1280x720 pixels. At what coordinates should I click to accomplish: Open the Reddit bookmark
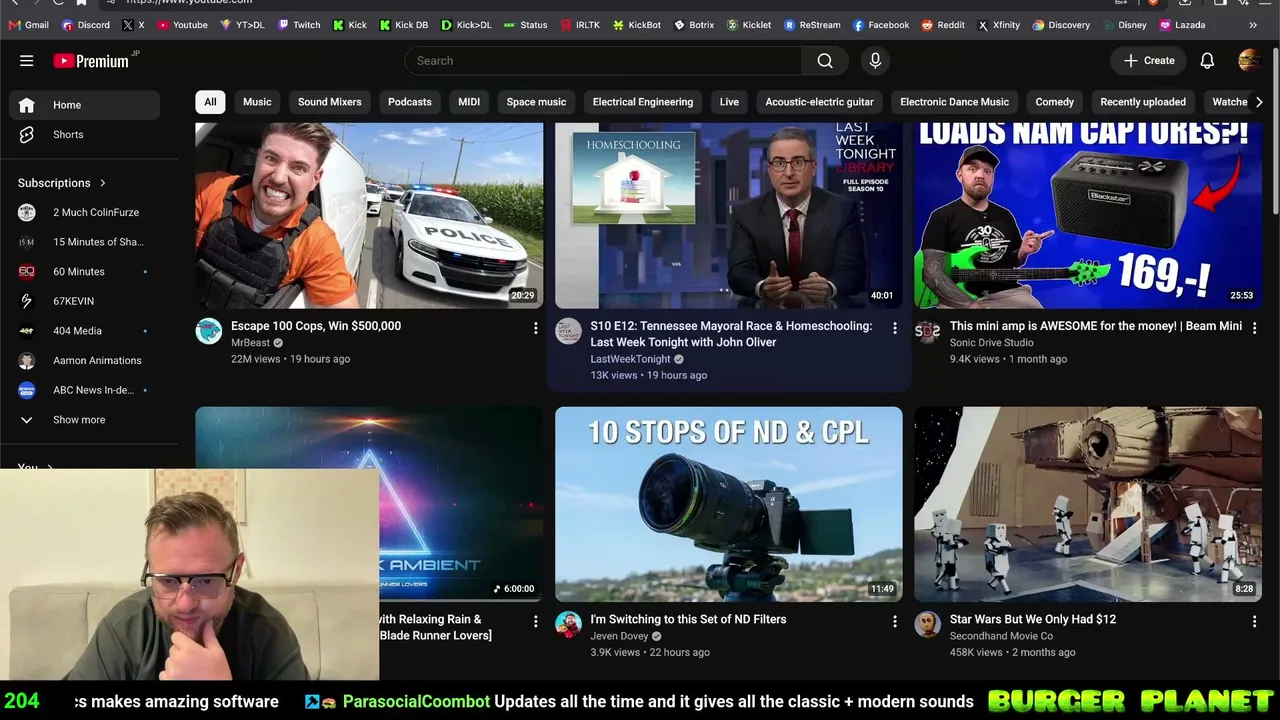943,25
